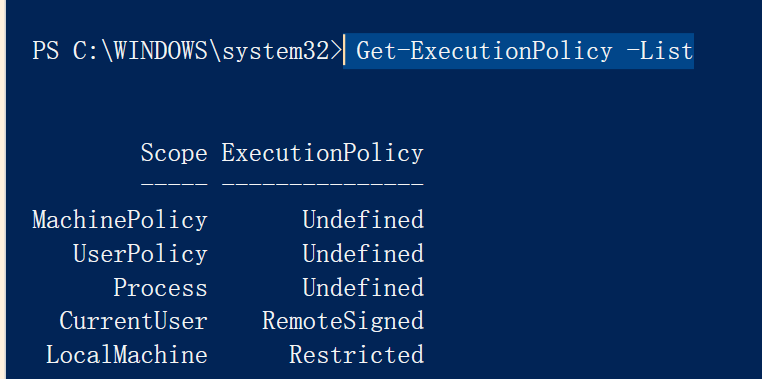Image resolution: width=762 pixels, height=379 pixels.
Task: Click the PS prompt label
Action: (x=46, y=51)
